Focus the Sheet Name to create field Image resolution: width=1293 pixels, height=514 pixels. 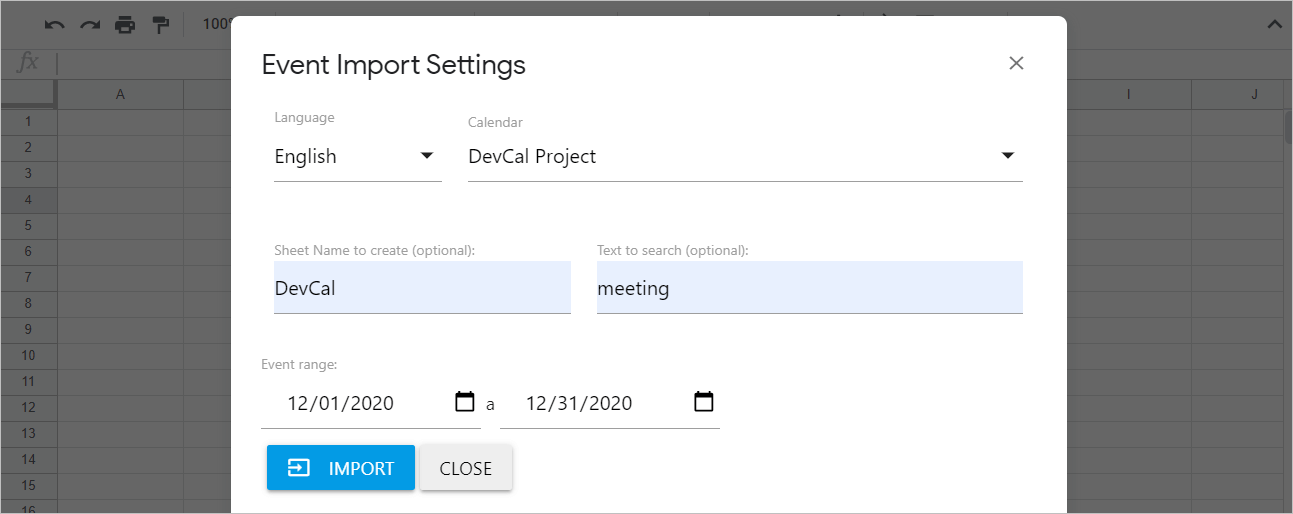422,288
